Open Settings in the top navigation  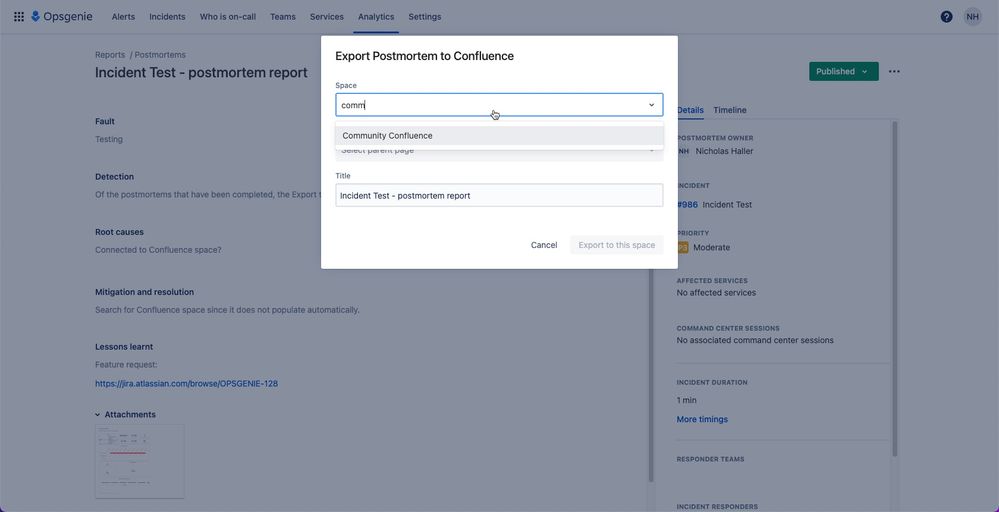[x=425, y=17]
